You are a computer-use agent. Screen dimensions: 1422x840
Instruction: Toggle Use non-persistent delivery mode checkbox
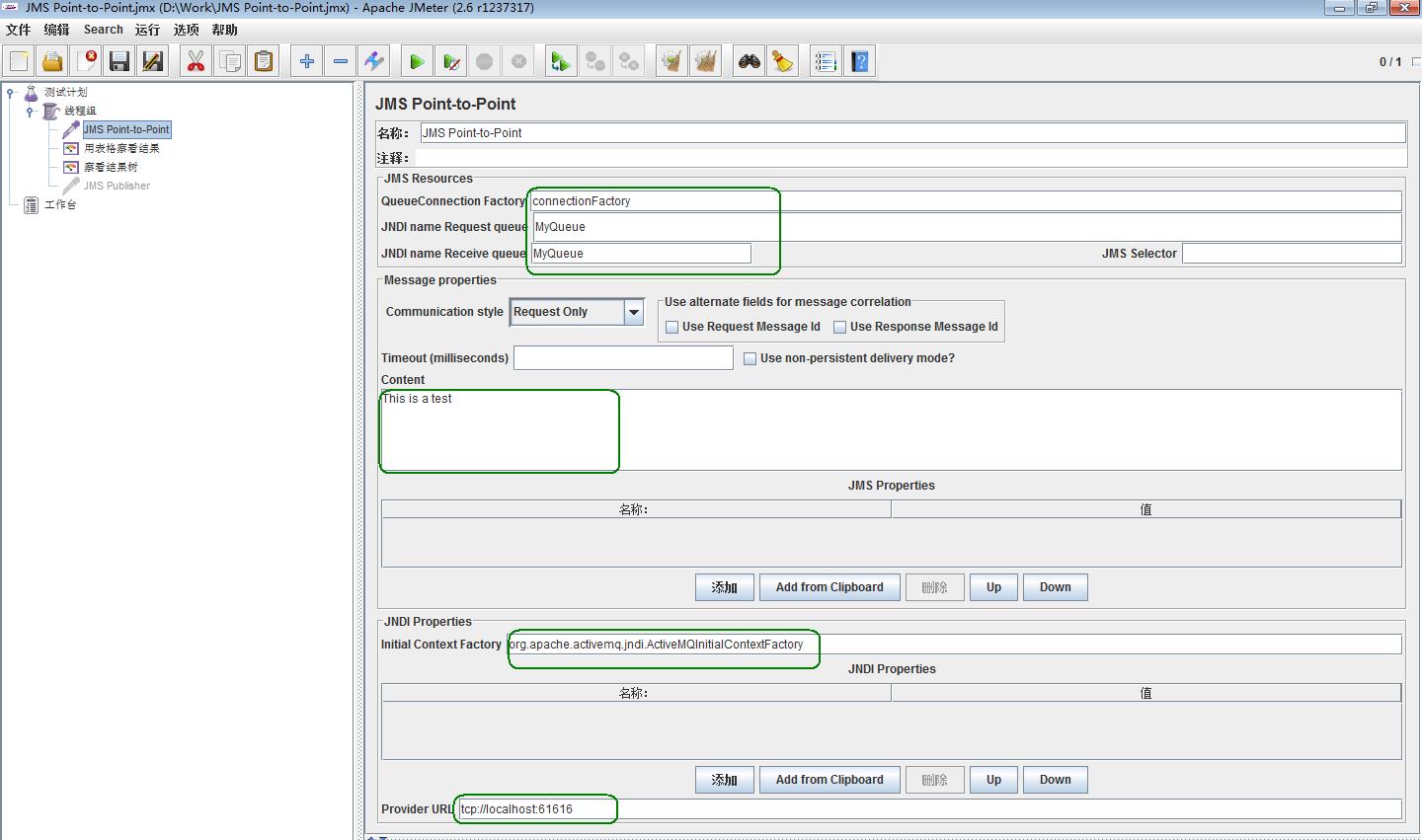(x=750, y=359)
